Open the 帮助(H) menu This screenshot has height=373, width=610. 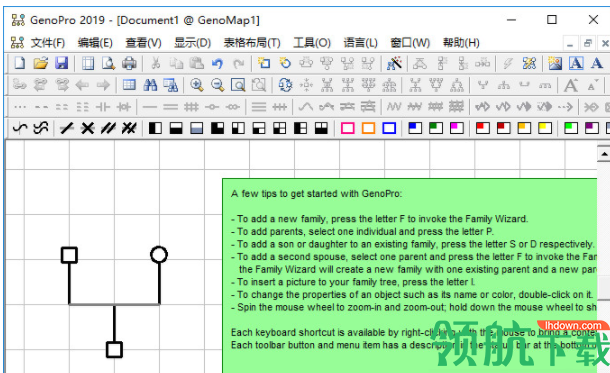click(461, 42)
